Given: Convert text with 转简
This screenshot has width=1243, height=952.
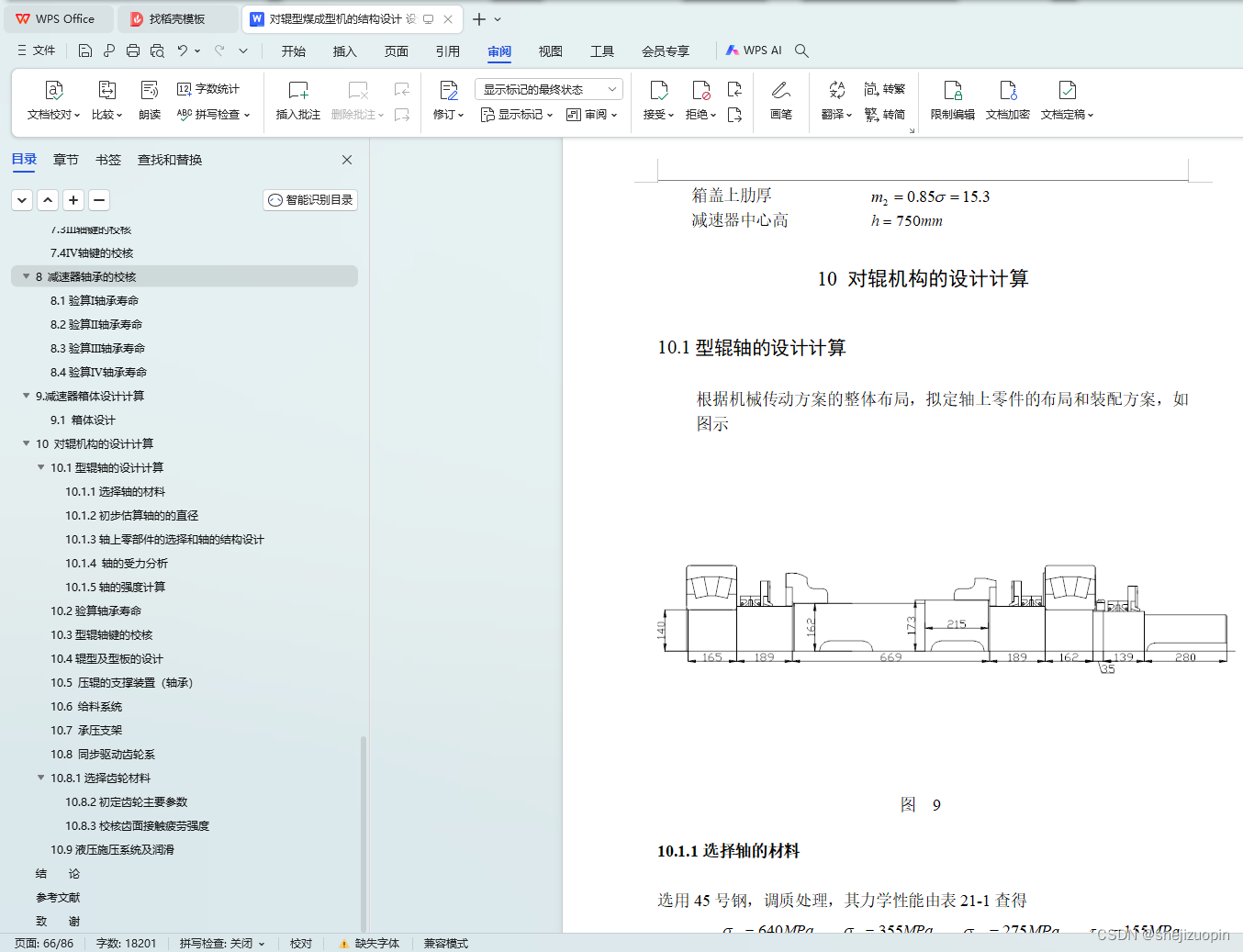Looking at the screenshot, I should 885,115.
